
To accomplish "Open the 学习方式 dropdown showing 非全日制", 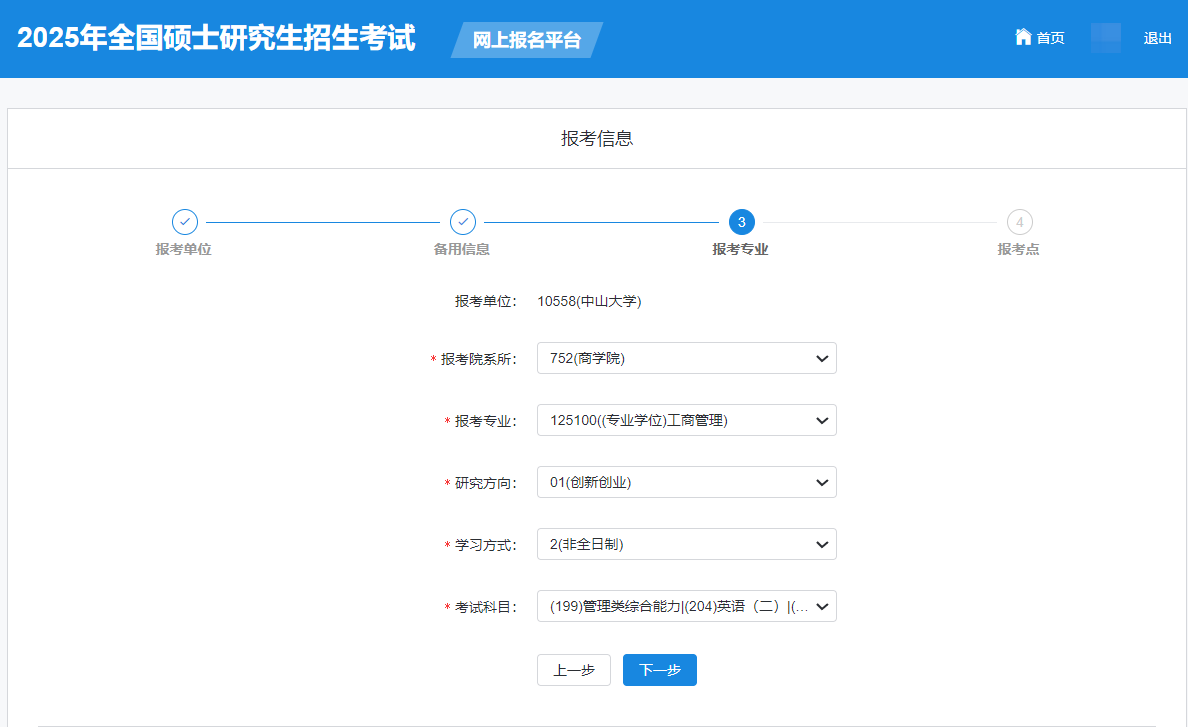I will pyautogui.click(x=686, y=544).
